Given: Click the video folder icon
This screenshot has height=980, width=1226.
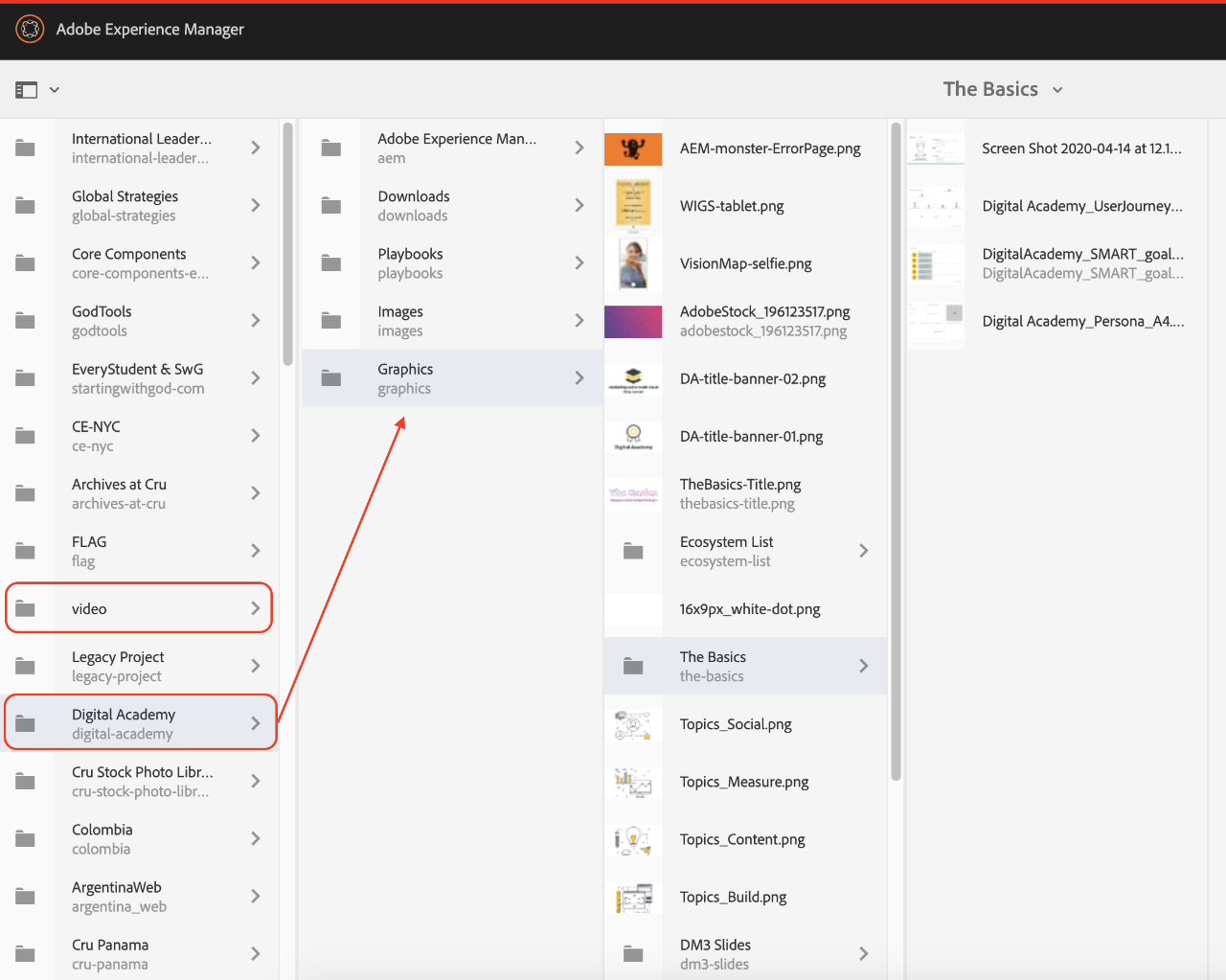Looking at the screenshot, I should [26, 608].
